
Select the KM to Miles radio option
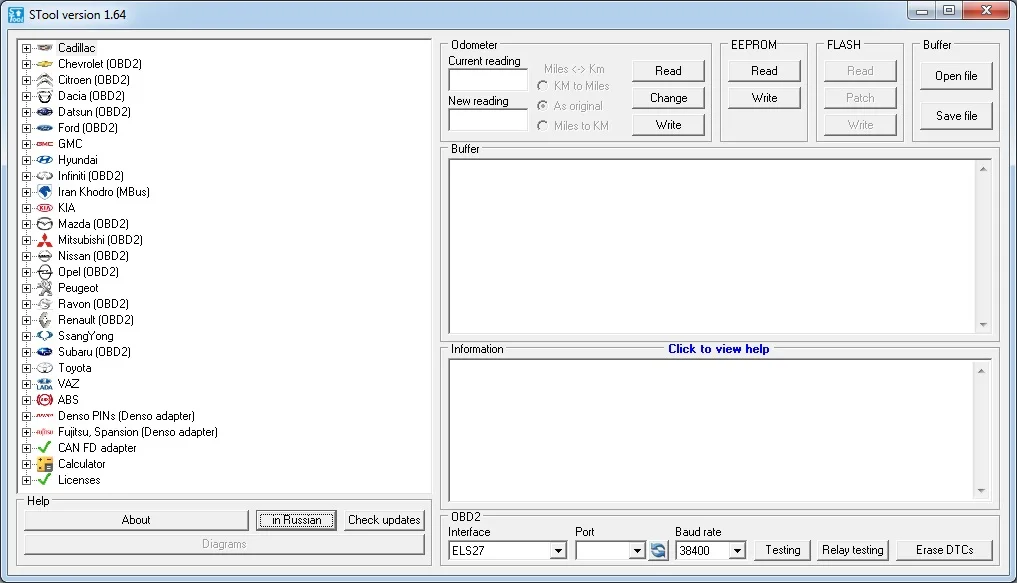click(542, 86)
